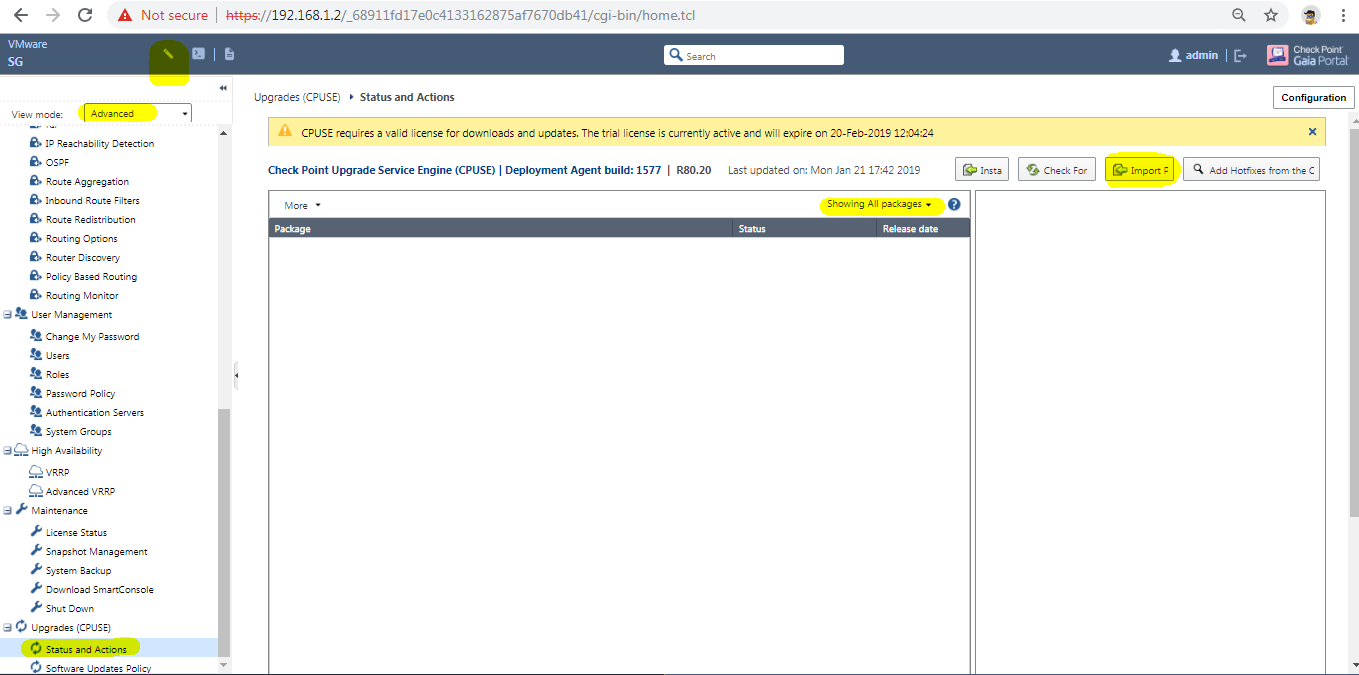1359x675 pixels.
Task: Click Check For Updates button
Action: (1057, 170)
